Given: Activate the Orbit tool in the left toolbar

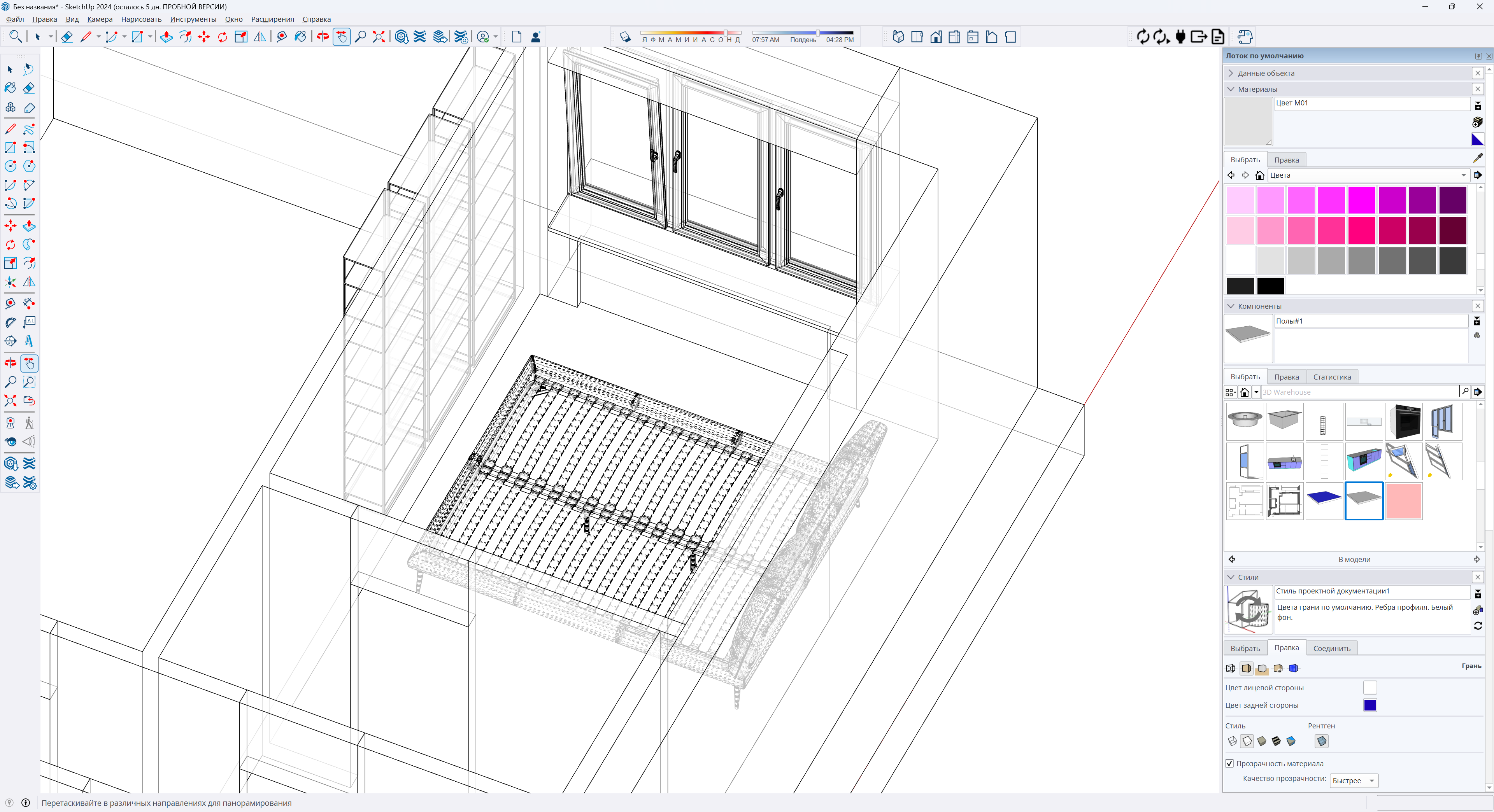Looking at the screenshot, I should point(11,363).
